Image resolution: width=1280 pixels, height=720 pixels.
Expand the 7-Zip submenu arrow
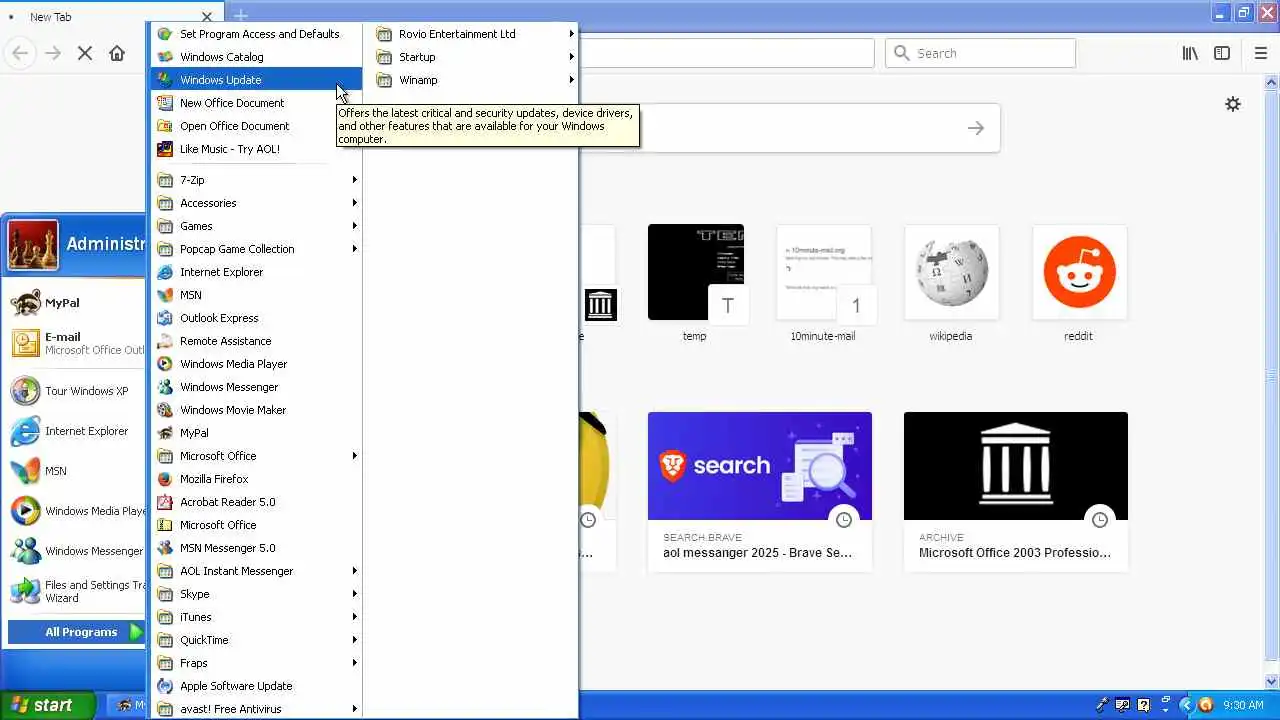coord(354,180)
